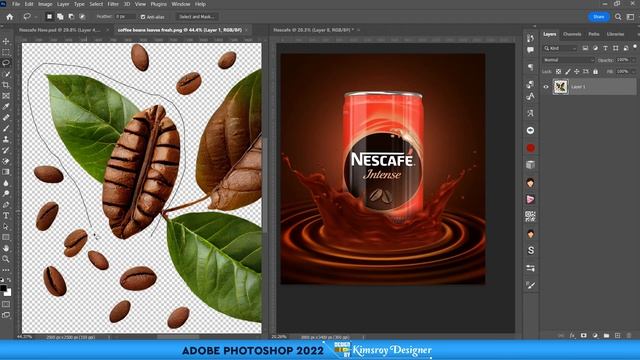640x360 pixels.
Task: Click the Home icon in options bar
Action: point(9,17)
